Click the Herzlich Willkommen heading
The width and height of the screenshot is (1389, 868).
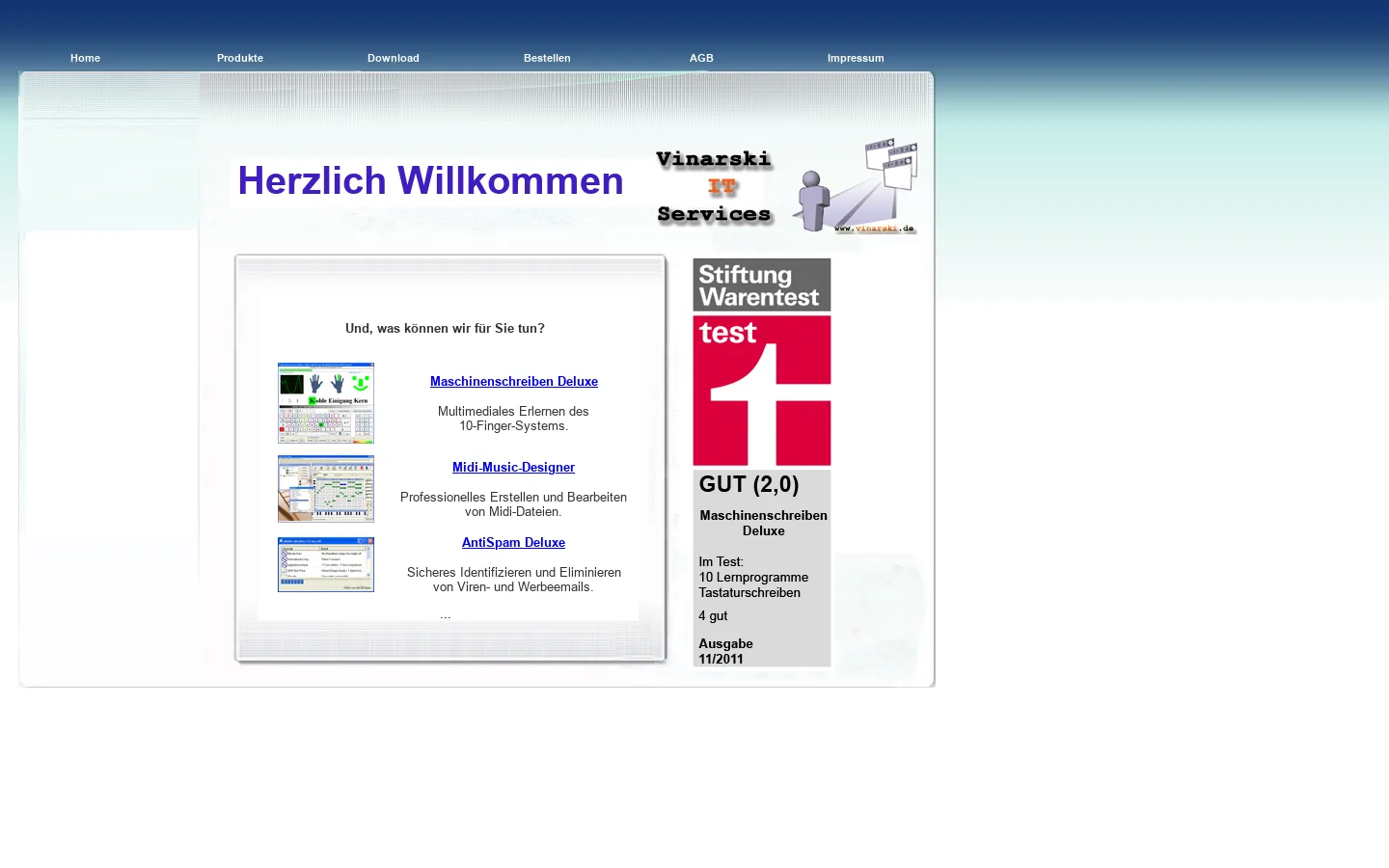pos(431,181)
